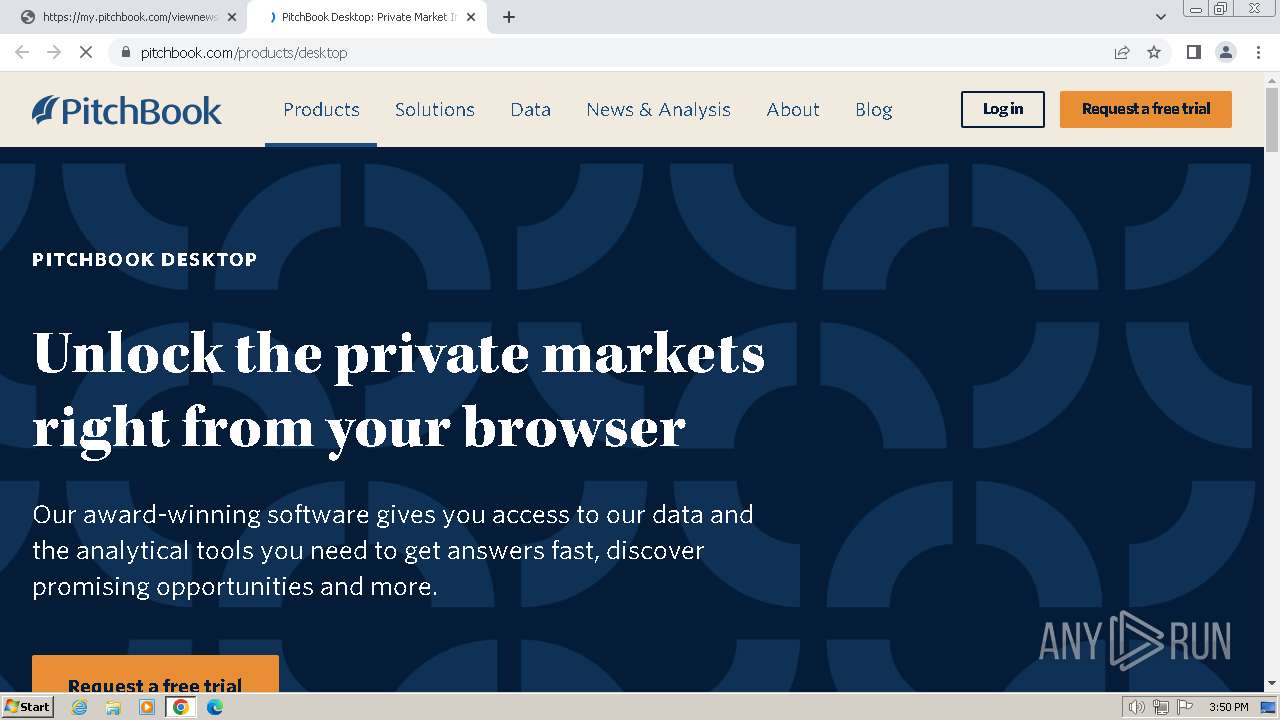The image size is (1280, 720).
Task: Open File Explorer folder in taskbar
Action: click(113, 707)
